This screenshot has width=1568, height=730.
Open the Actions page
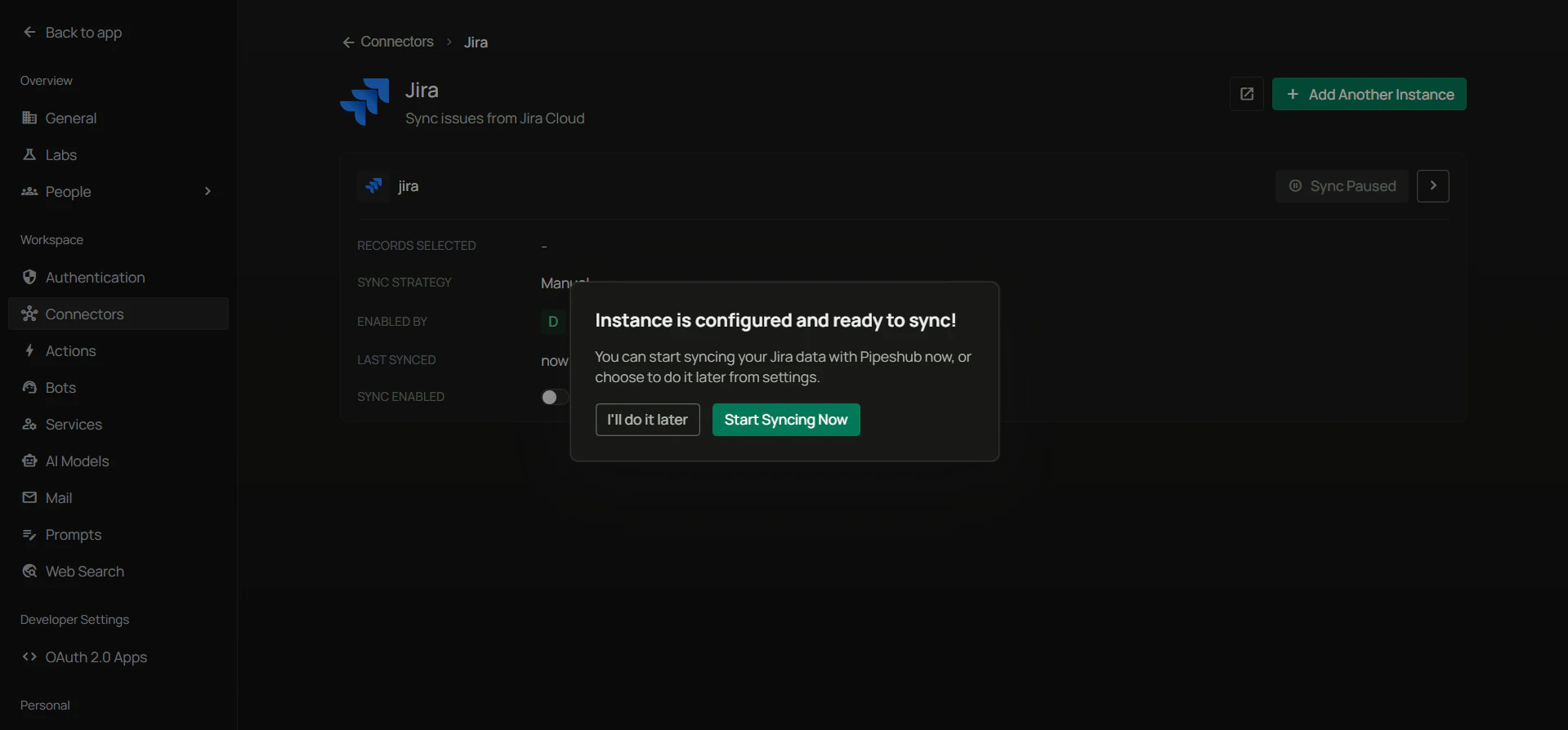(118, 350)
